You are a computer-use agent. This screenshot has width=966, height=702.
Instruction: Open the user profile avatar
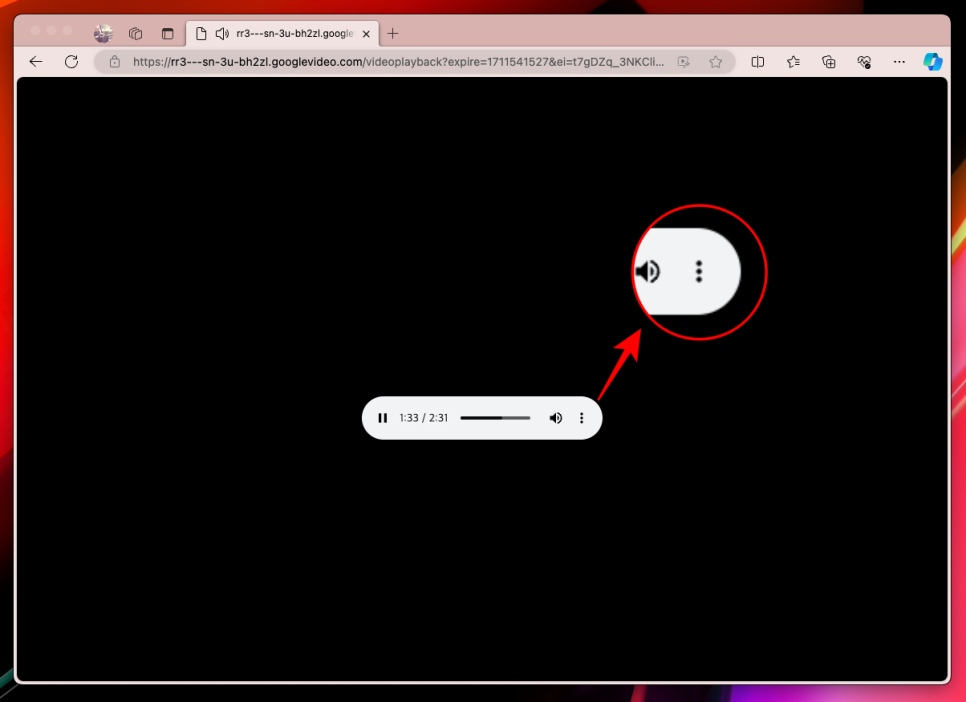pos(104,33)
